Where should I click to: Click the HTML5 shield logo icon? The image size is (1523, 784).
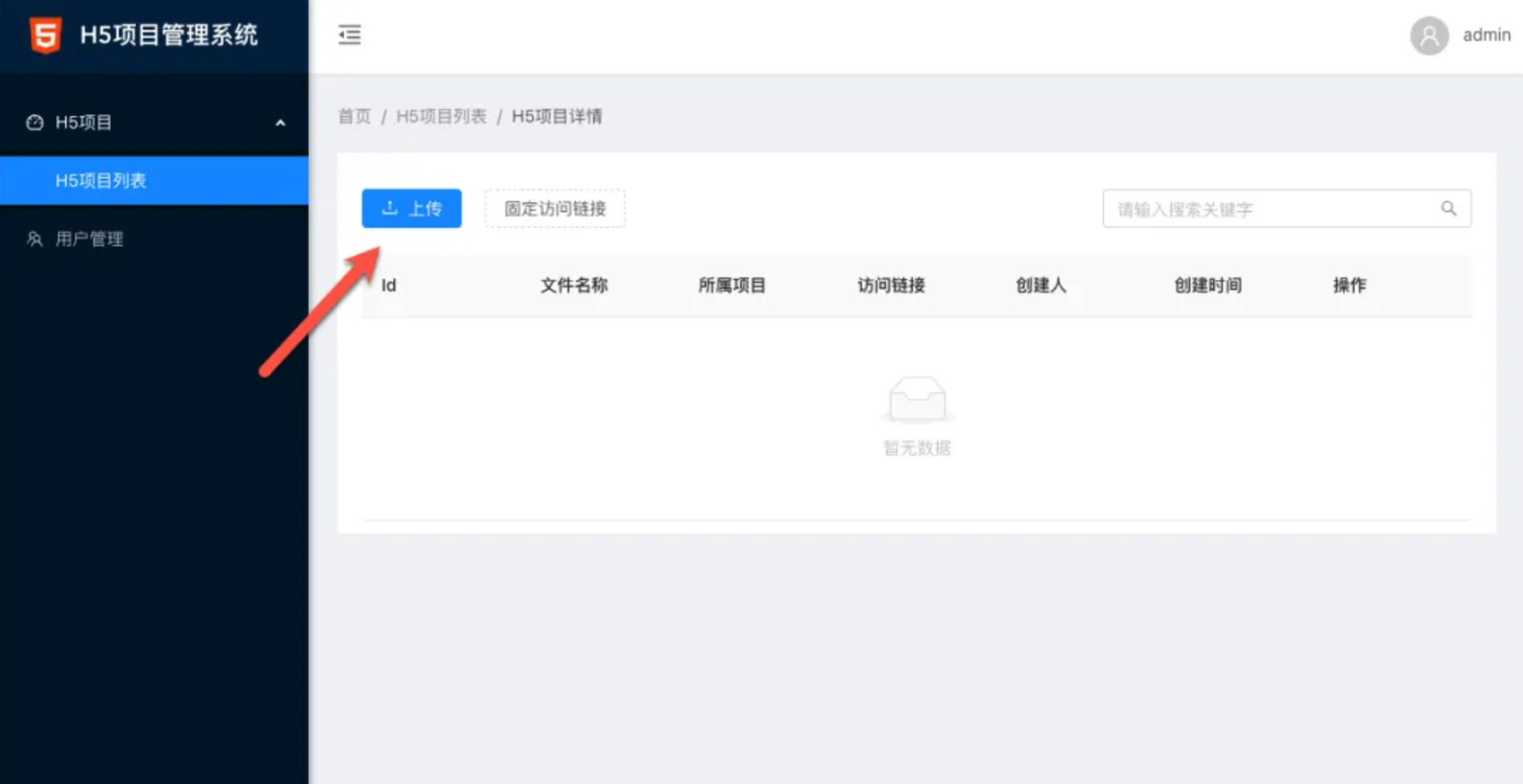(x=45, y=35)
